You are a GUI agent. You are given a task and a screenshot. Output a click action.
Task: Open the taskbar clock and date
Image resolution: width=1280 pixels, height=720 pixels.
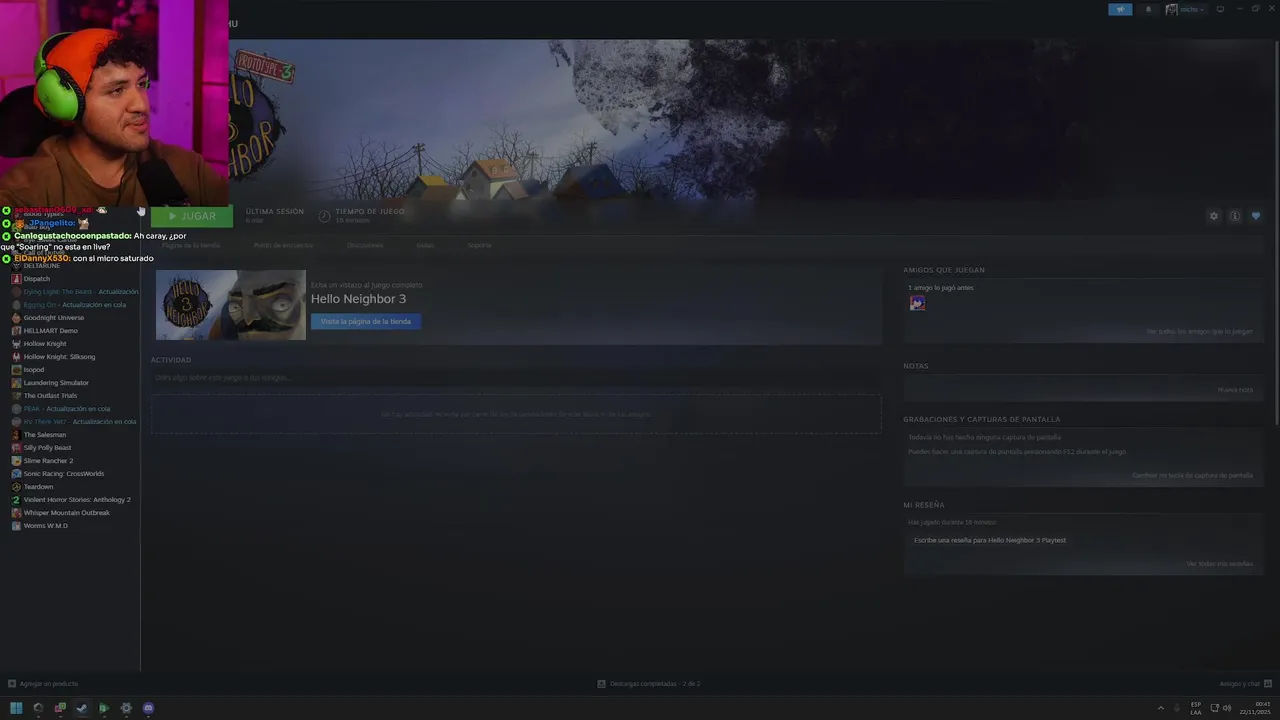click(1256, 708)
